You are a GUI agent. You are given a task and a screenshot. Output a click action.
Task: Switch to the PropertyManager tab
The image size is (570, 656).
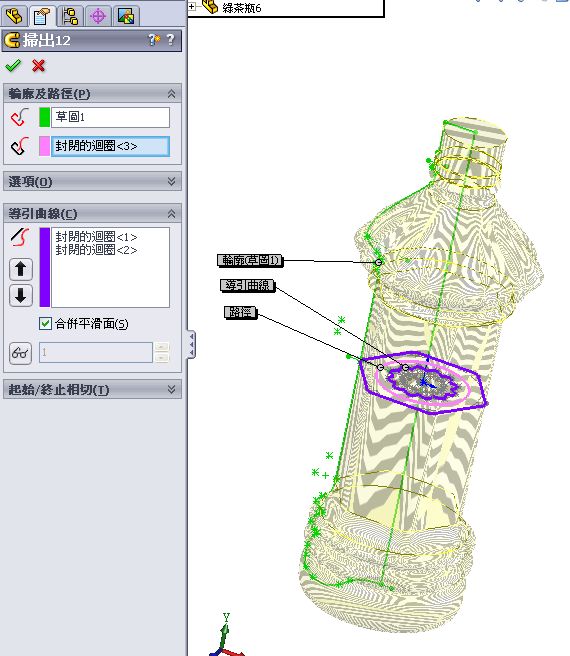42,16
